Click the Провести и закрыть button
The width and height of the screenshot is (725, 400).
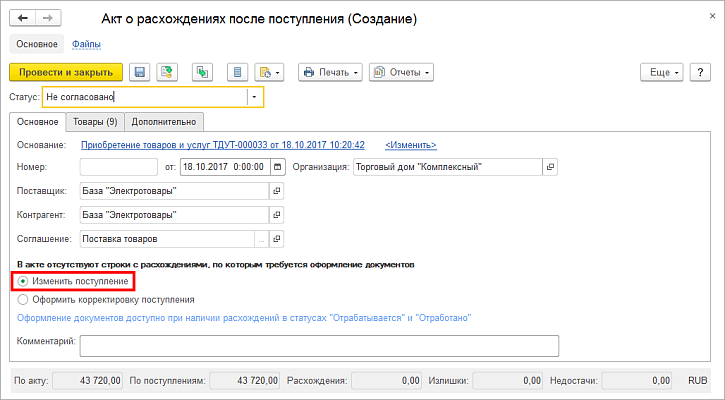[65, 72]
